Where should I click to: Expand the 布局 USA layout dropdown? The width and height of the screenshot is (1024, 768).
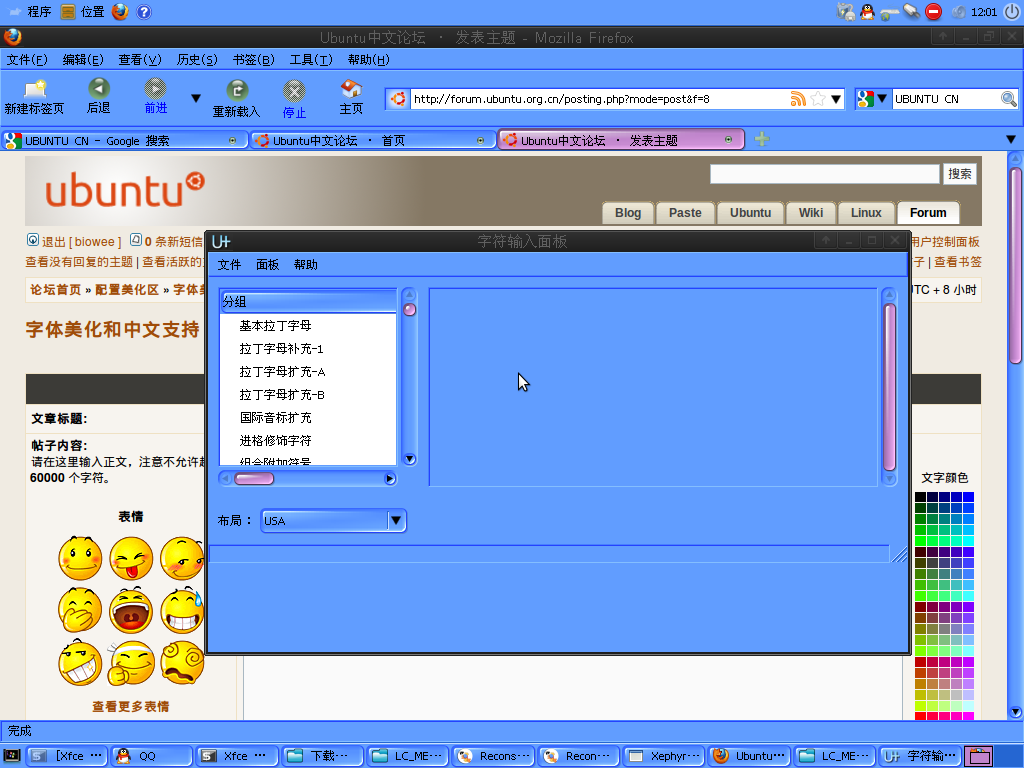tap(395, 520)
